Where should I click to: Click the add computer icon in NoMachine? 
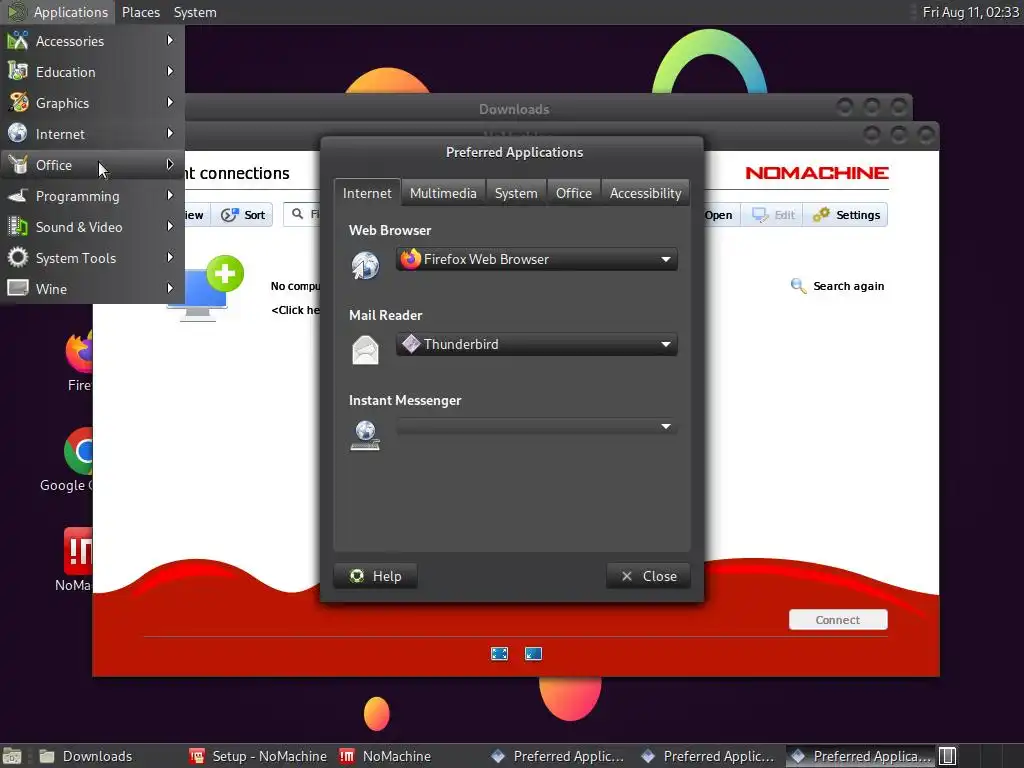point(204,288)
